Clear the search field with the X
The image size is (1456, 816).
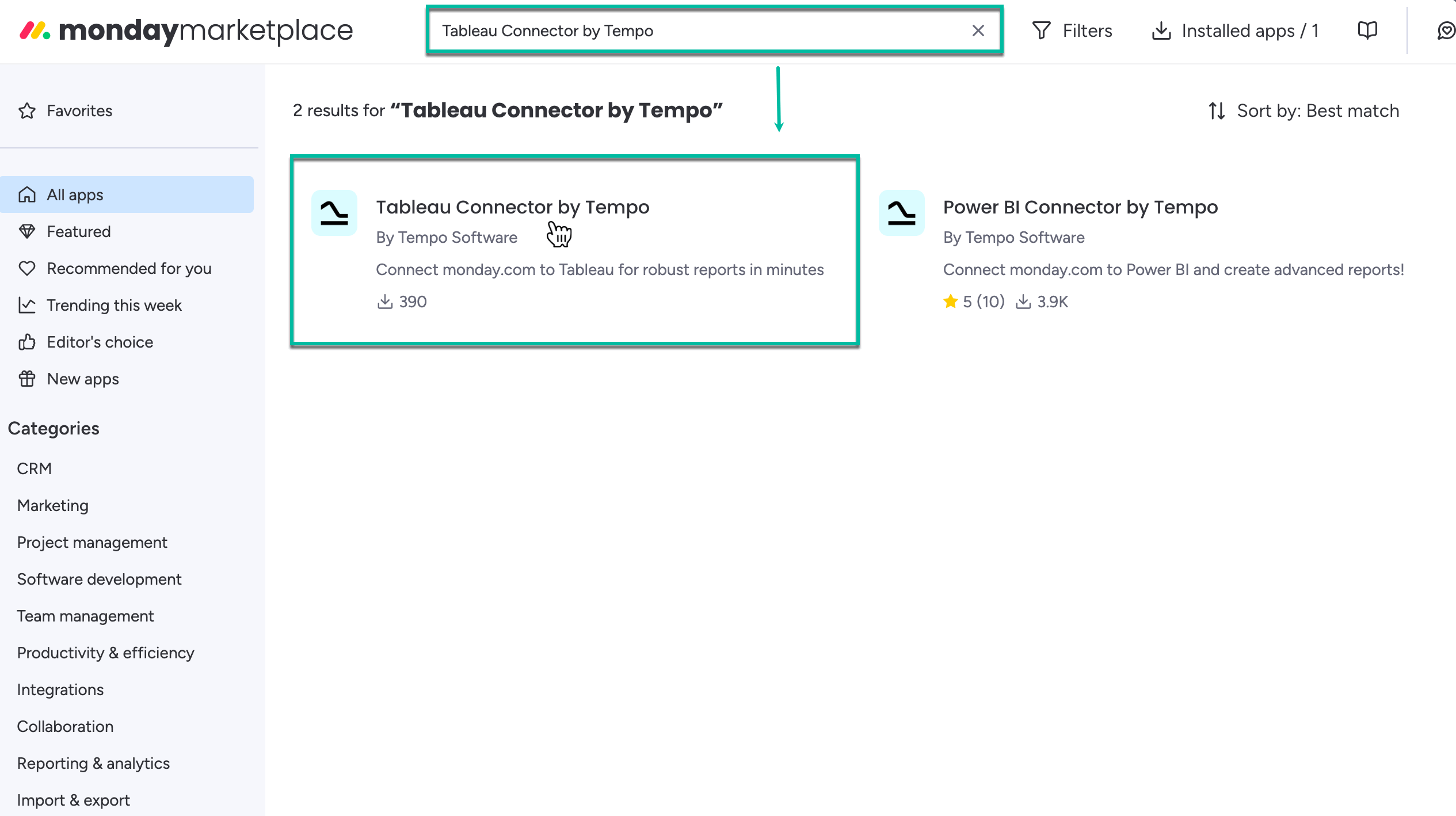(978, 30)
